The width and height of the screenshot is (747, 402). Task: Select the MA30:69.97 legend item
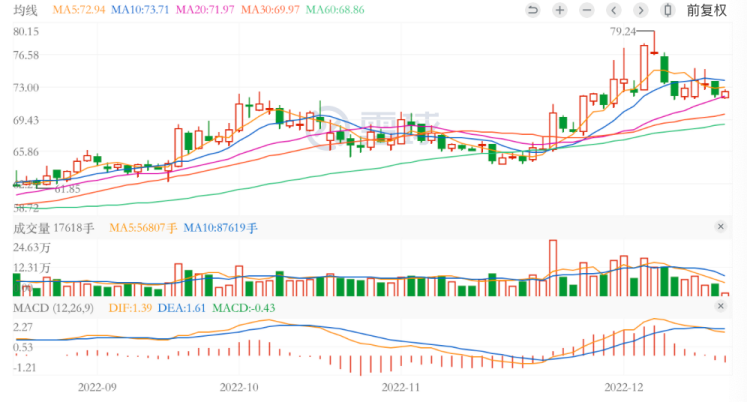(x=270, y=10)
